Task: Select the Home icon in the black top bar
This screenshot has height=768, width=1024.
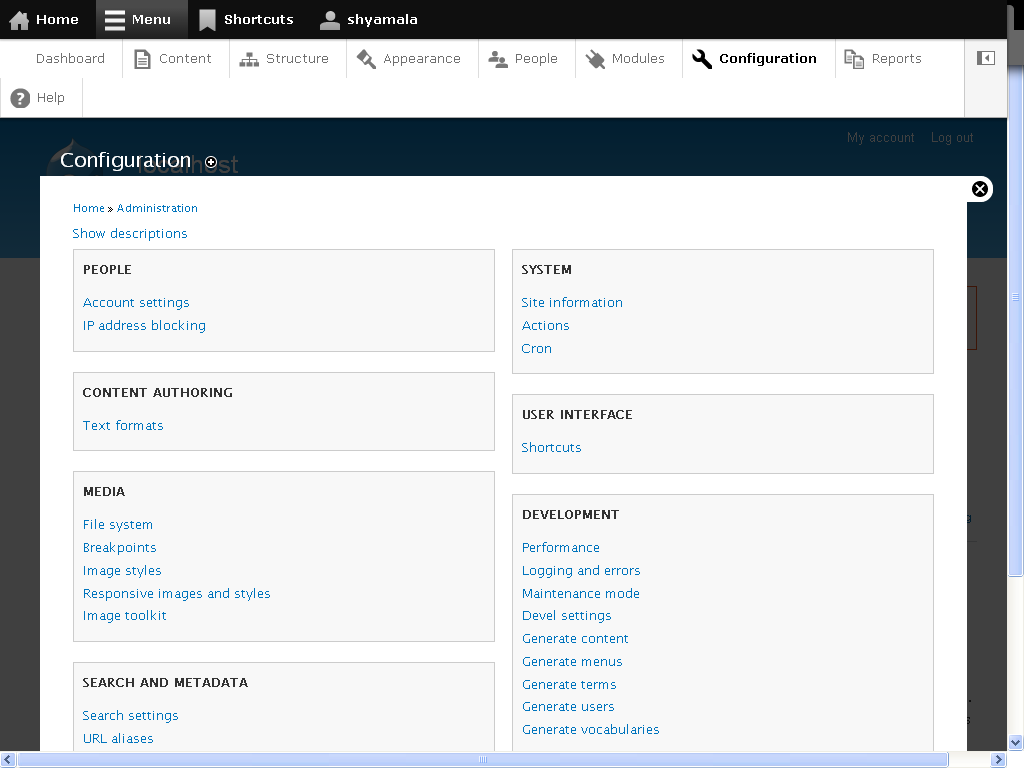Action: click(x=20, y=19)
